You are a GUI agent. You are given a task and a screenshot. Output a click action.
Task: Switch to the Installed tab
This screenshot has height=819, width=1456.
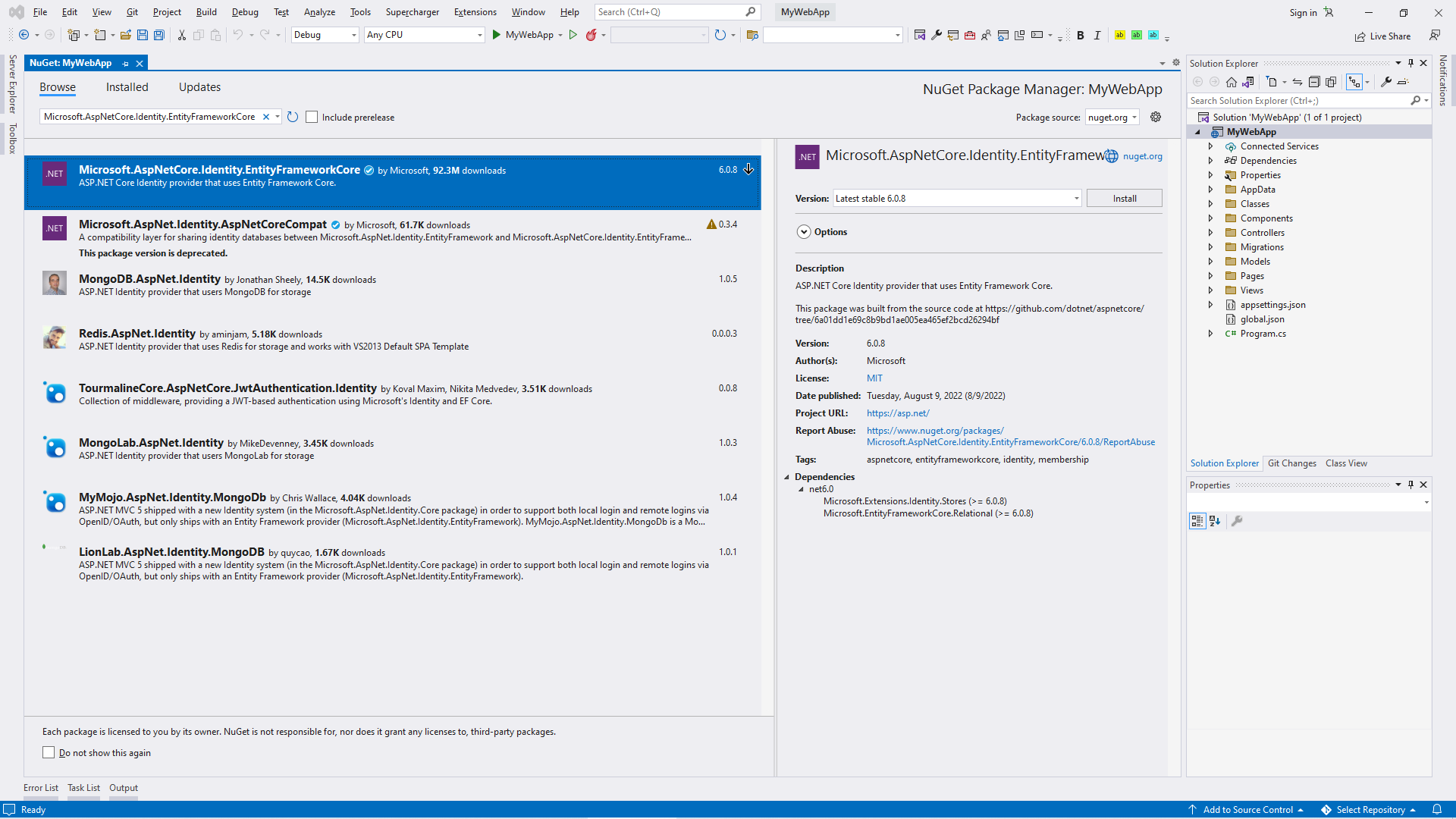click(127, 87)
